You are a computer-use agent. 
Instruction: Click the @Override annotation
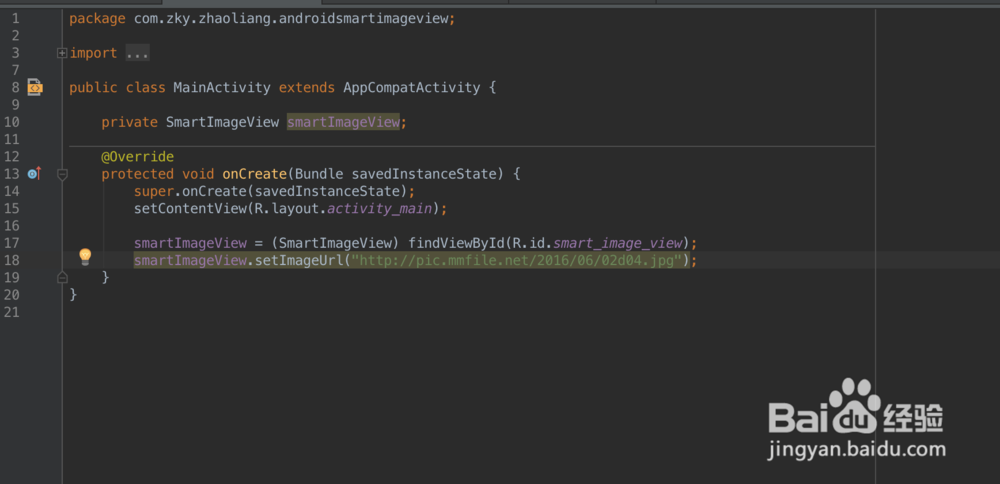(137, 157)
